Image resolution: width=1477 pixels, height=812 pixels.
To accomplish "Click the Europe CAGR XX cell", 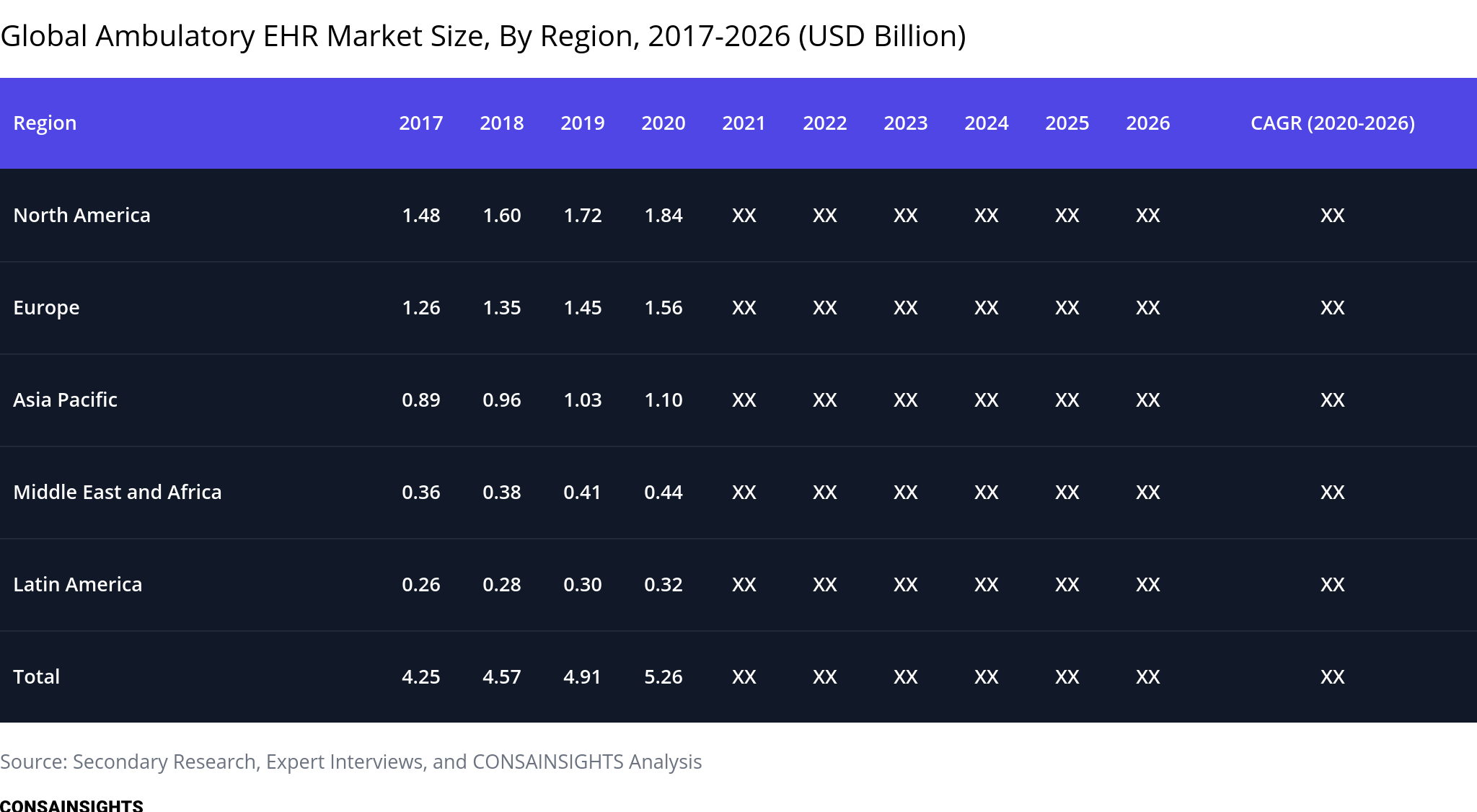I will 1333,307.
